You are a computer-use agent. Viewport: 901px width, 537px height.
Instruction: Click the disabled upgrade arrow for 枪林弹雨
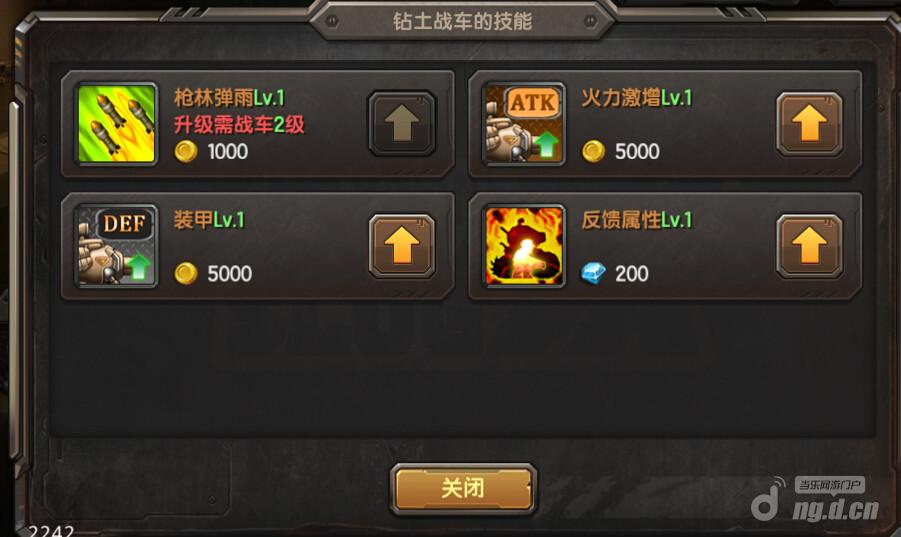point(402,123)
